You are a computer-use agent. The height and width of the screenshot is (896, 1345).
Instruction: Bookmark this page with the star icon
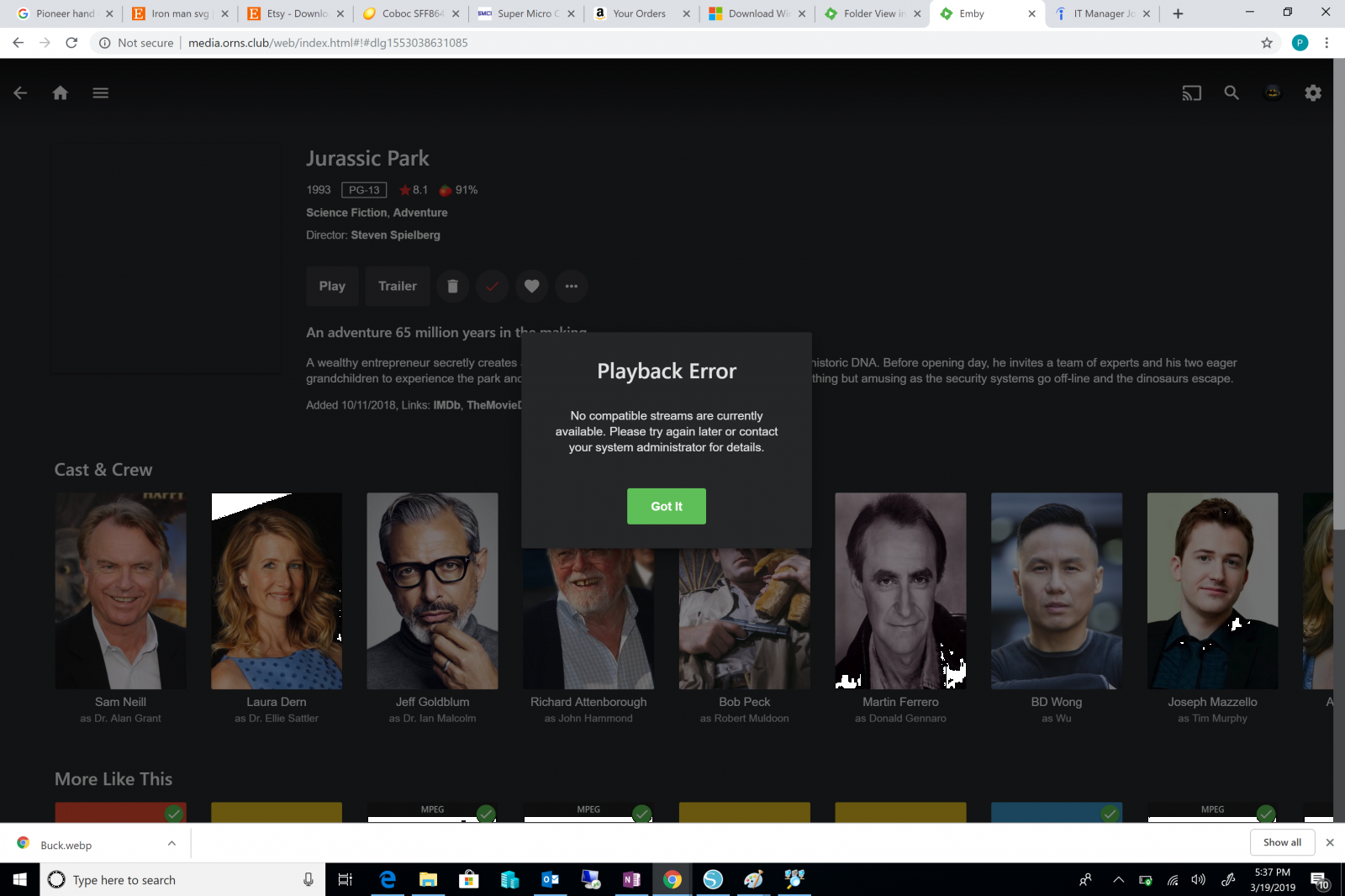(x=1267, y=43)
